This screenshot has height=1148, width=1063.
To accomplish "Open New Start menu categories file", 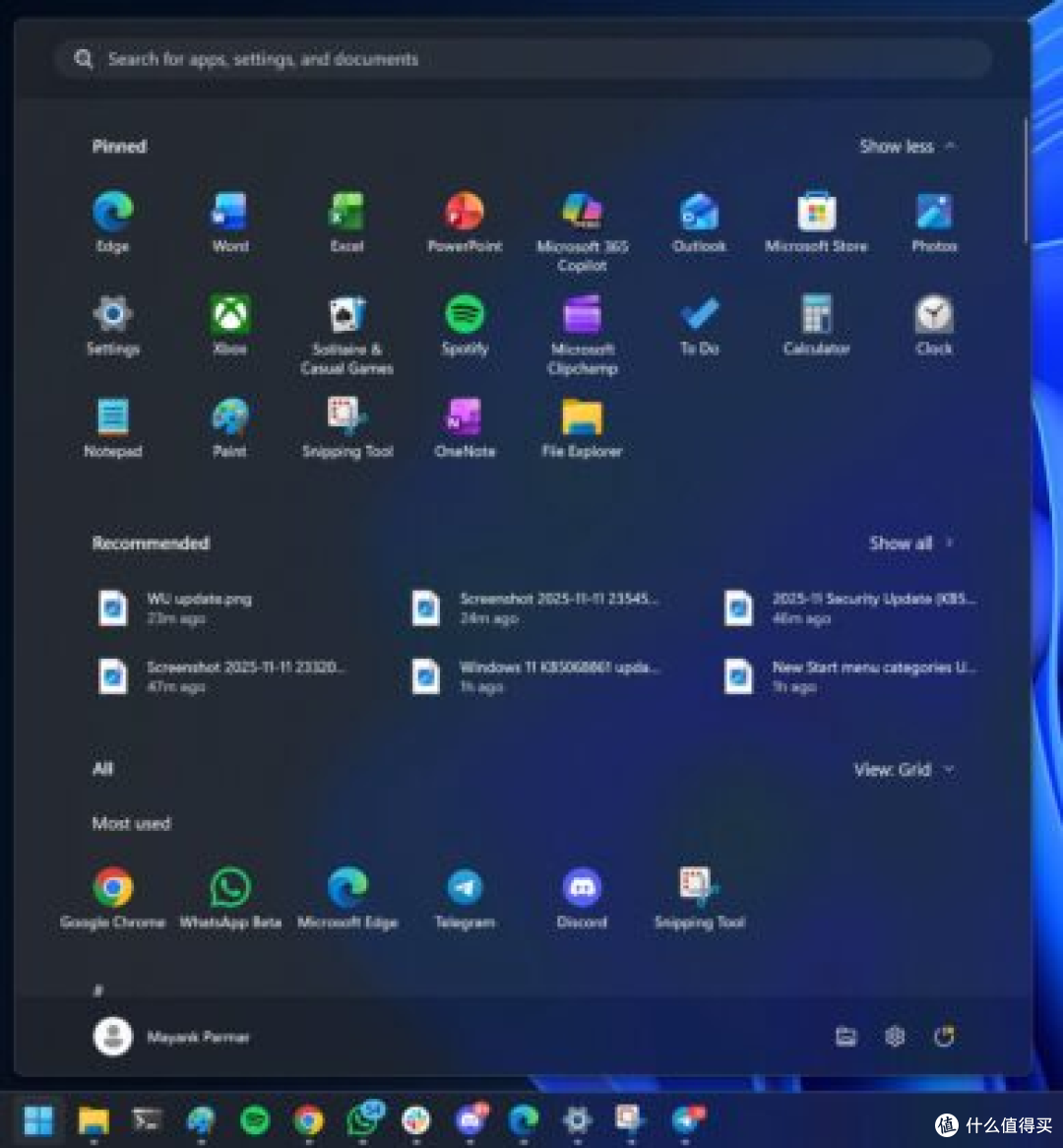I will coord(851,675).
